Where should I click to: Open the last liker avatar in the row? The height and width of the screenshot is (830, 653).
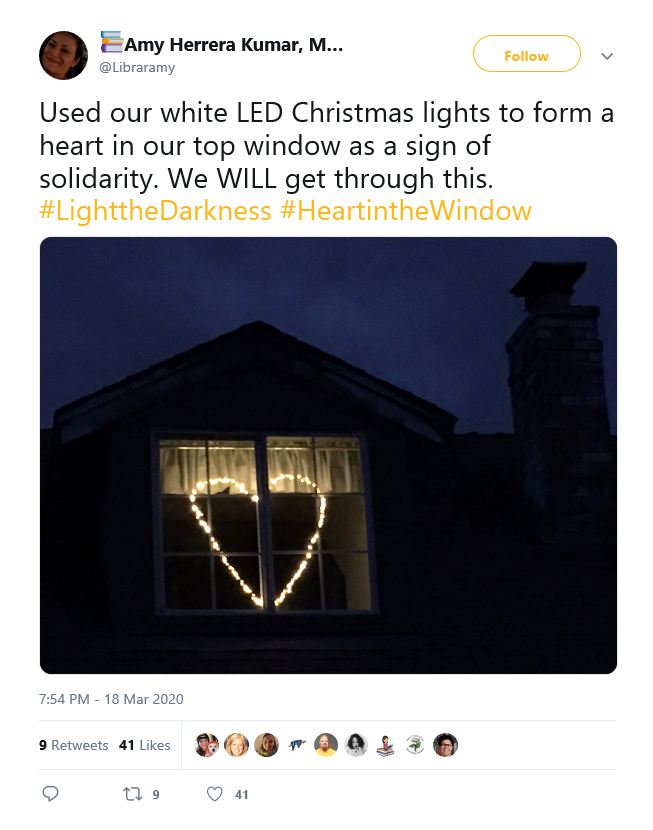pos(446,745)
